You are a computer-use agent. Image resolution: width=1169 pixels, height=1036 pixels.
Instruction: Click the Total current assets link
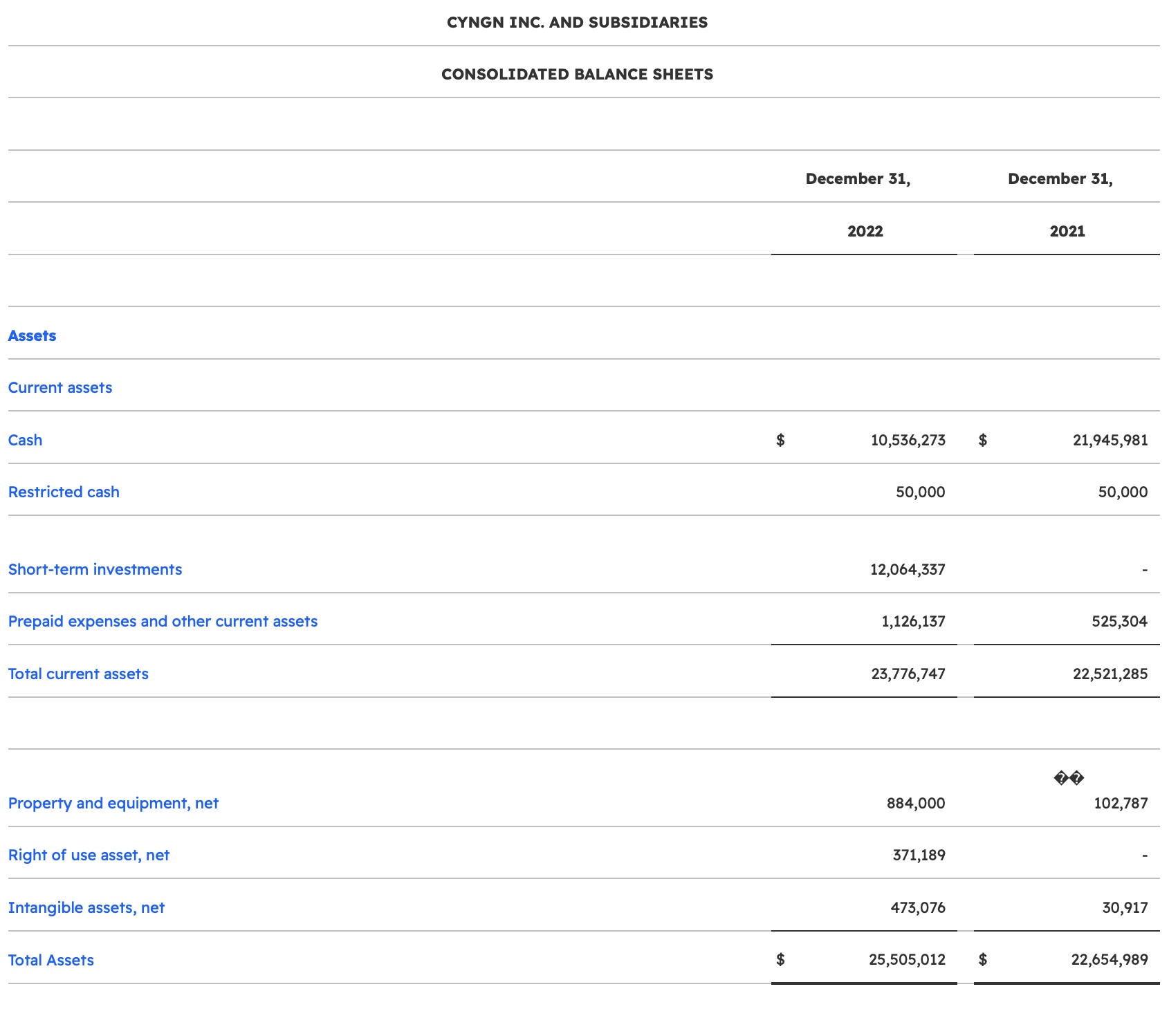click(x=78, y=674)
